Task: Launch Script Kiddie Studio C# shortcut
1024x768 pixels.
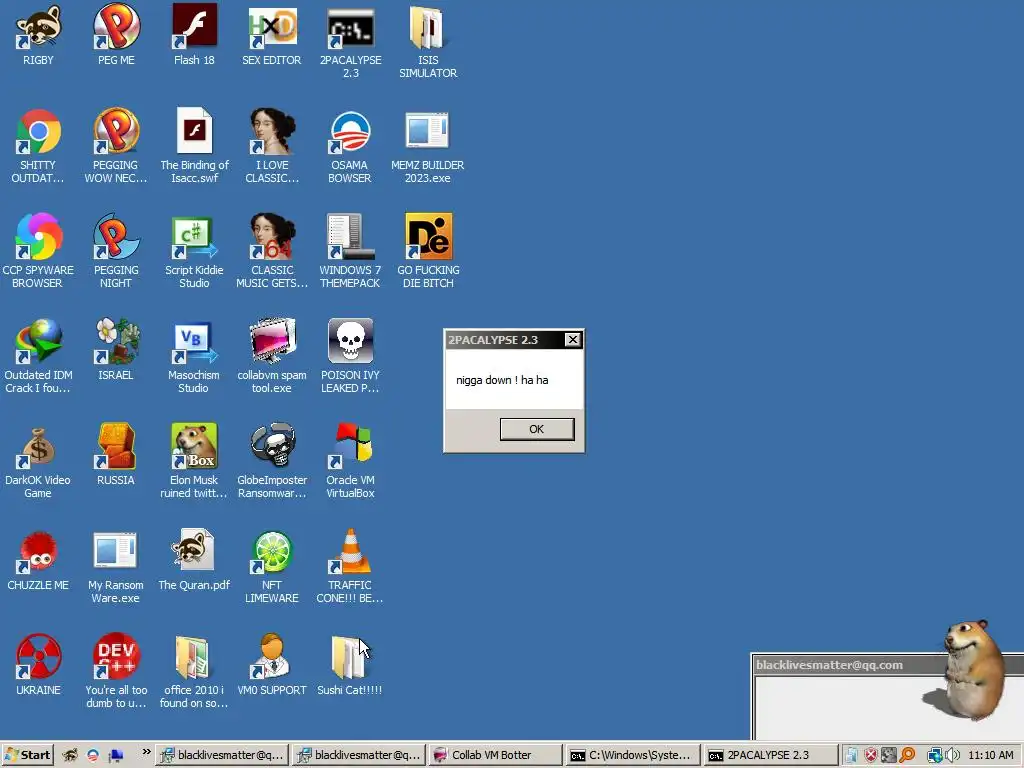Action: click(194, 251)
